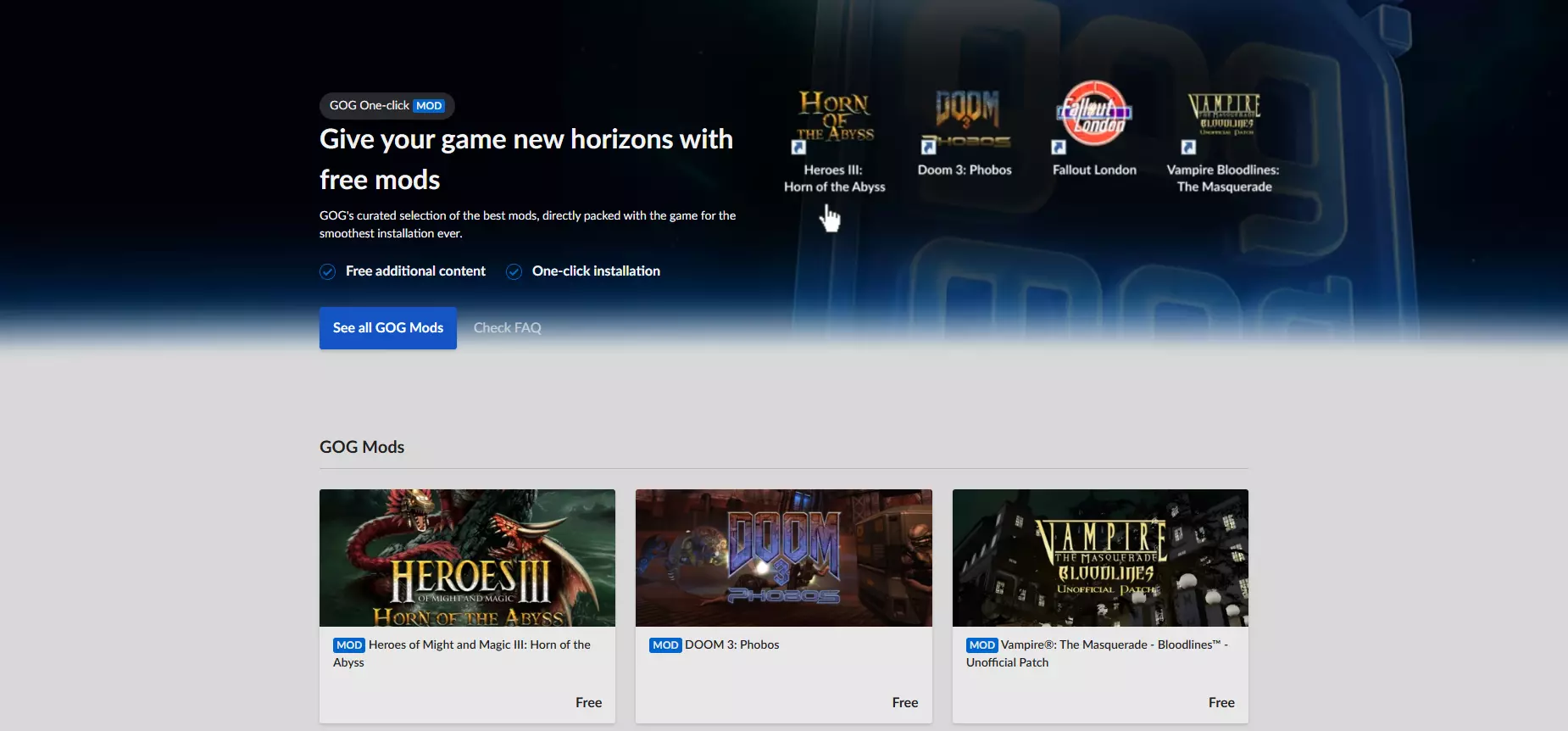This screenshot has height=731, width=1568.
Task: Click the Doom 3: Phobos shortcut label
Action: (965, 170)
